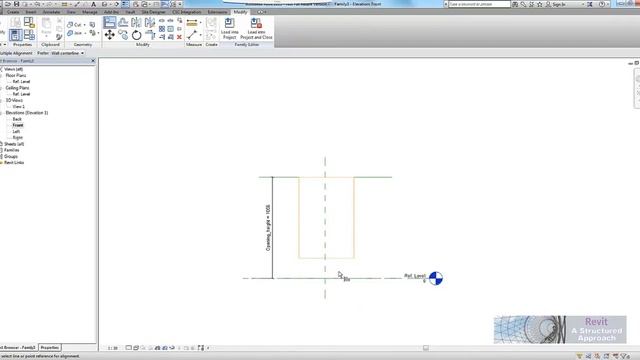Select Revit Links in project browser
The image size is (640, 360).
click(x=14, y=162)
